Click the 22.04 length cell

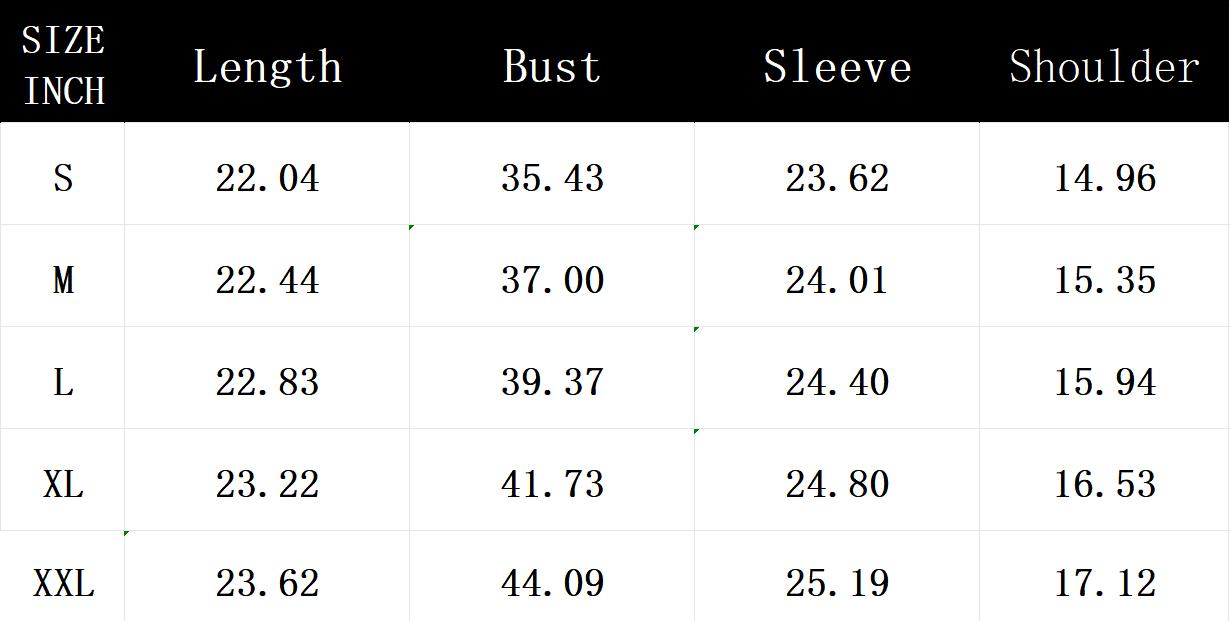[x=267, y=178]
